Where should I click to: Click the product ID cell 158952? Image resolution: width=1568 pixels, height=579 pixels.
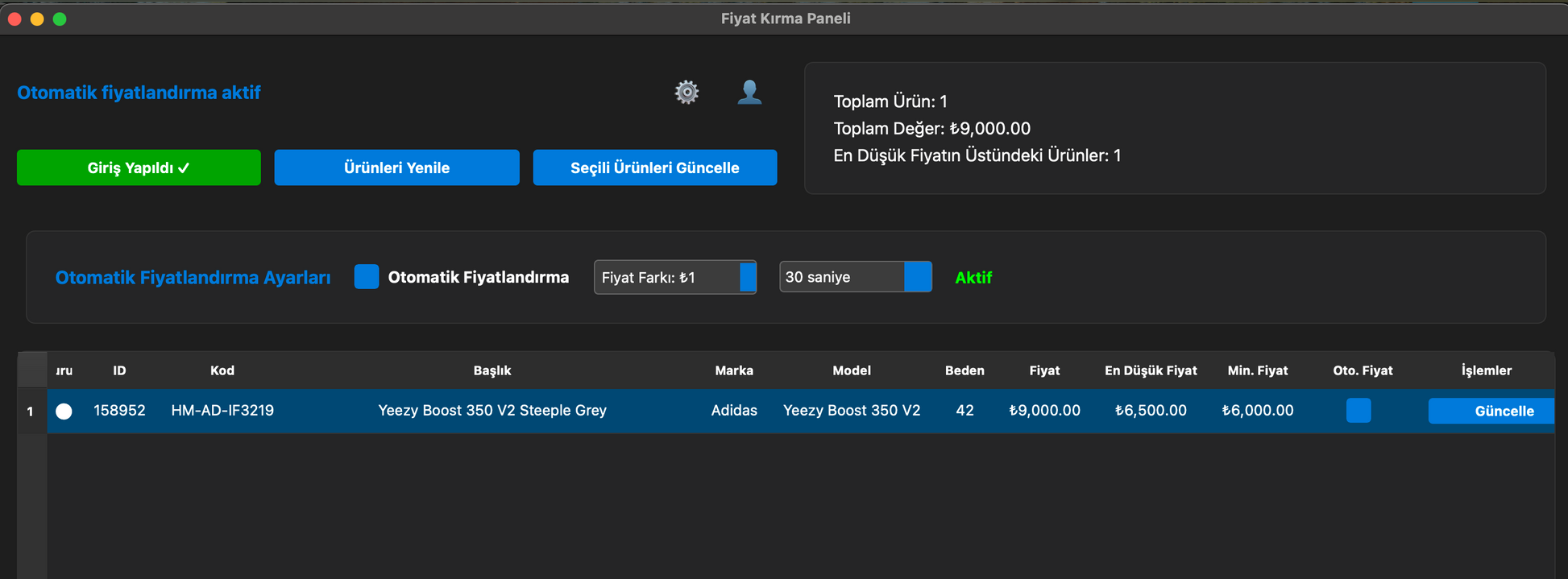pos(119,411)
